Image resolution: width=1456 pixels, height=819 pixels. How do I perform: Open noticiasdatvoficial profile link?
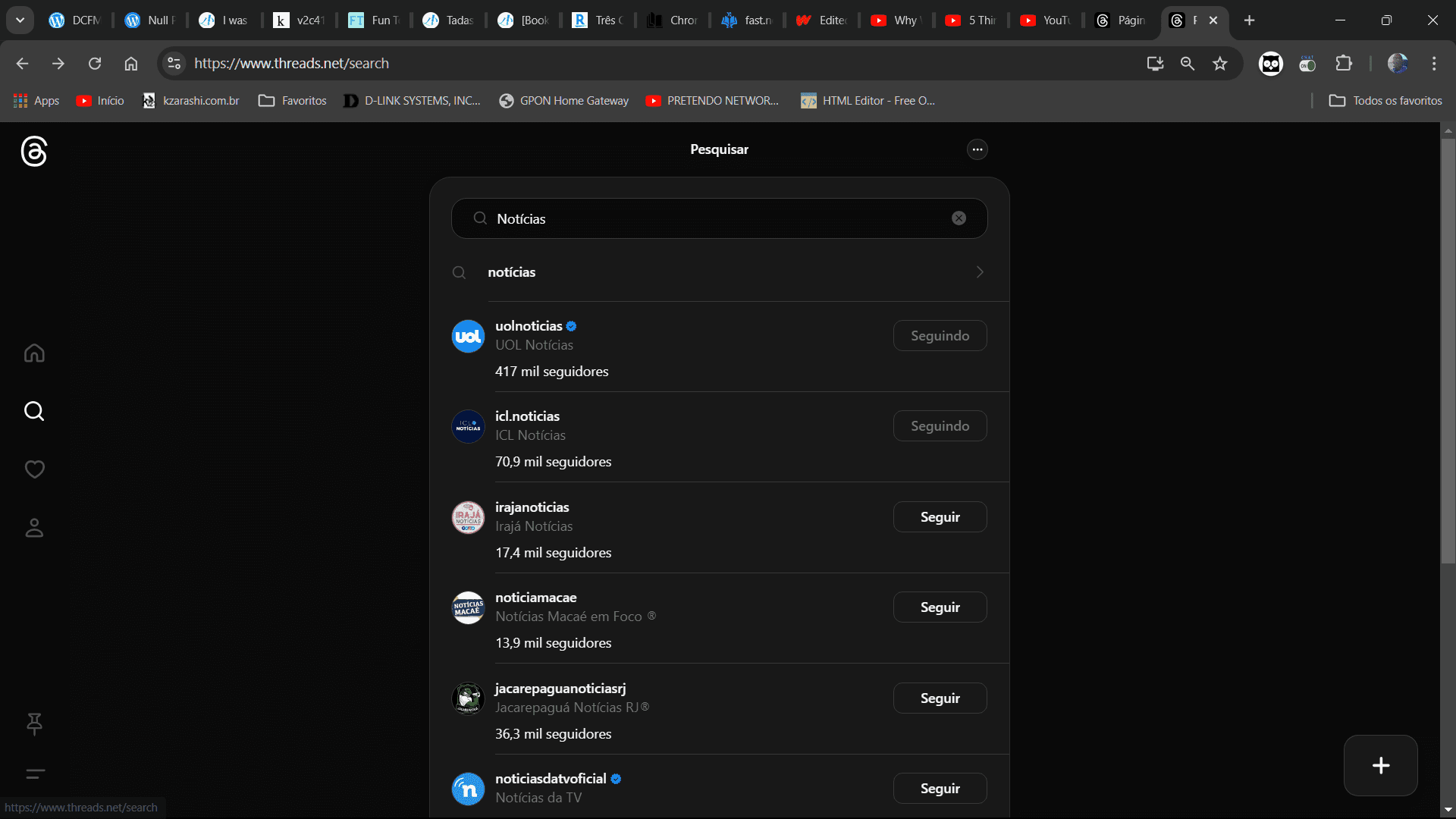click(551, 779)
